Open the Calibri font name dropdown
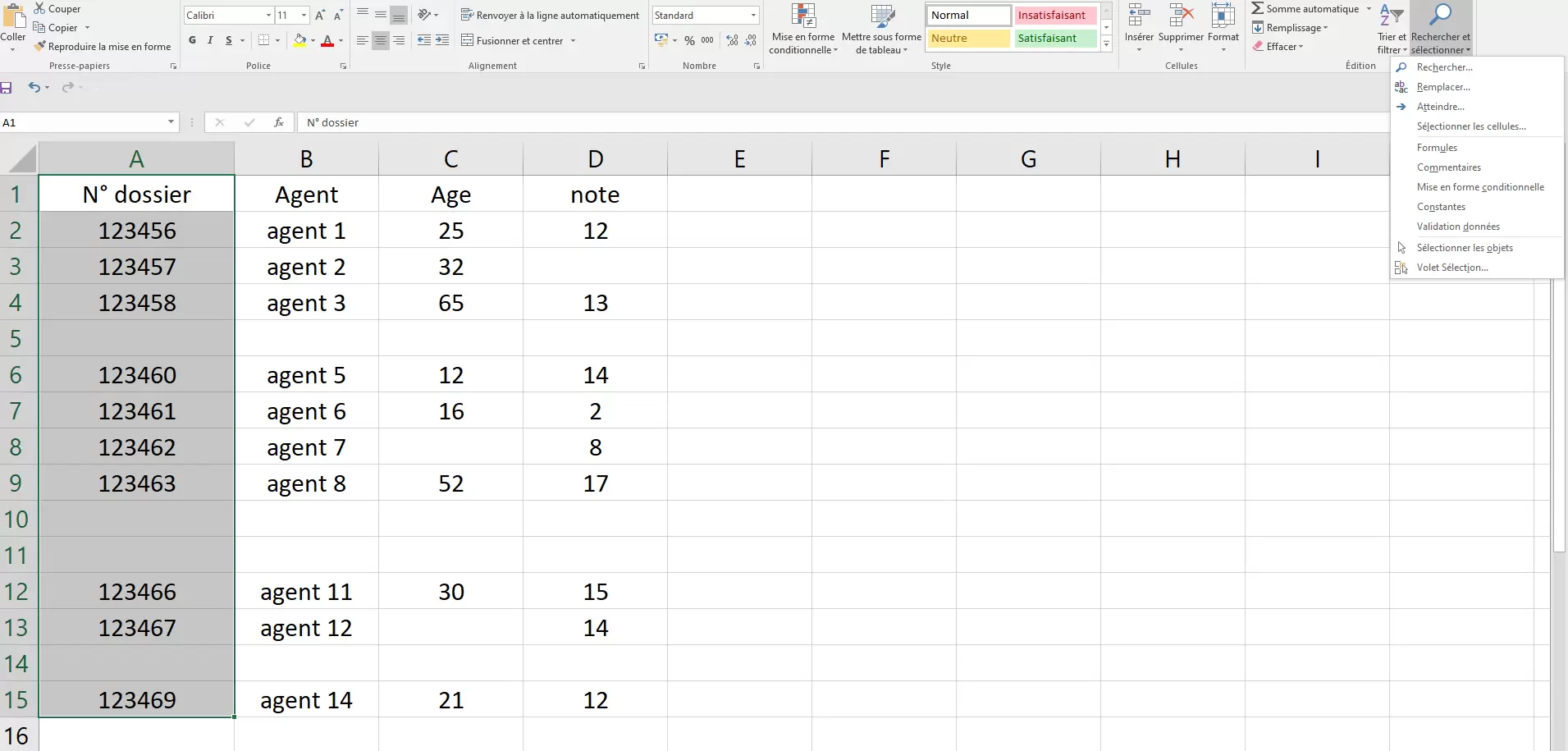1568x751 pixels. (268, 15)
